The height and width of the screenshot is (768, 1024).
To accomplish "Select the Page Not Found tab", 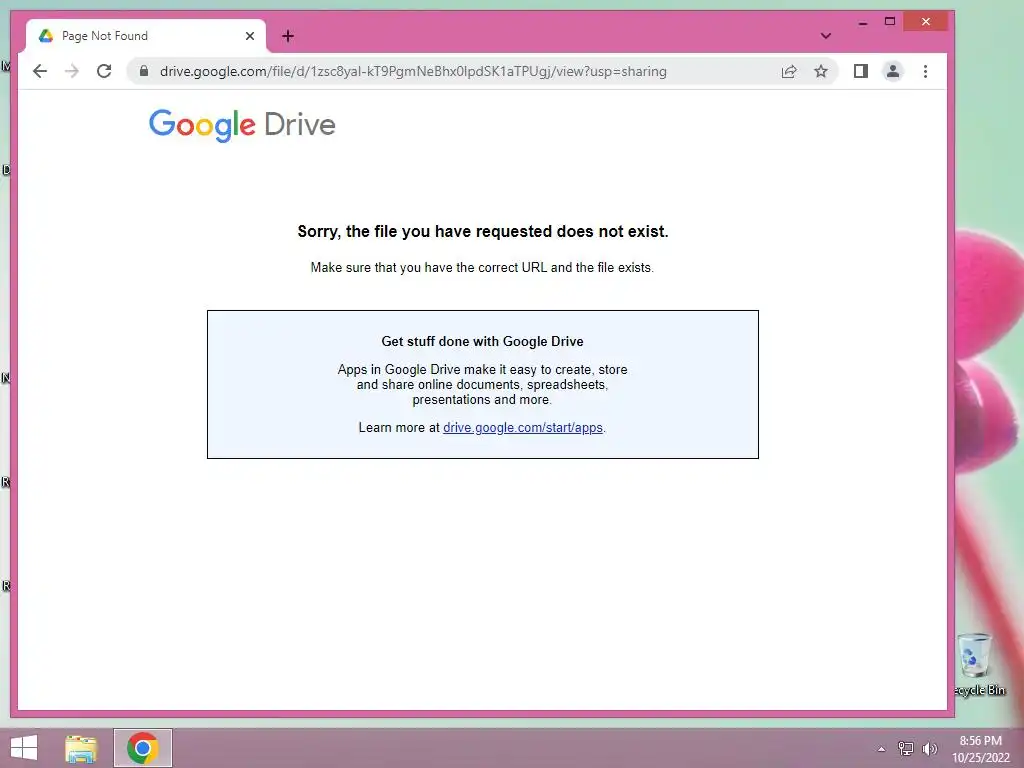I will (x=146, y=36).
